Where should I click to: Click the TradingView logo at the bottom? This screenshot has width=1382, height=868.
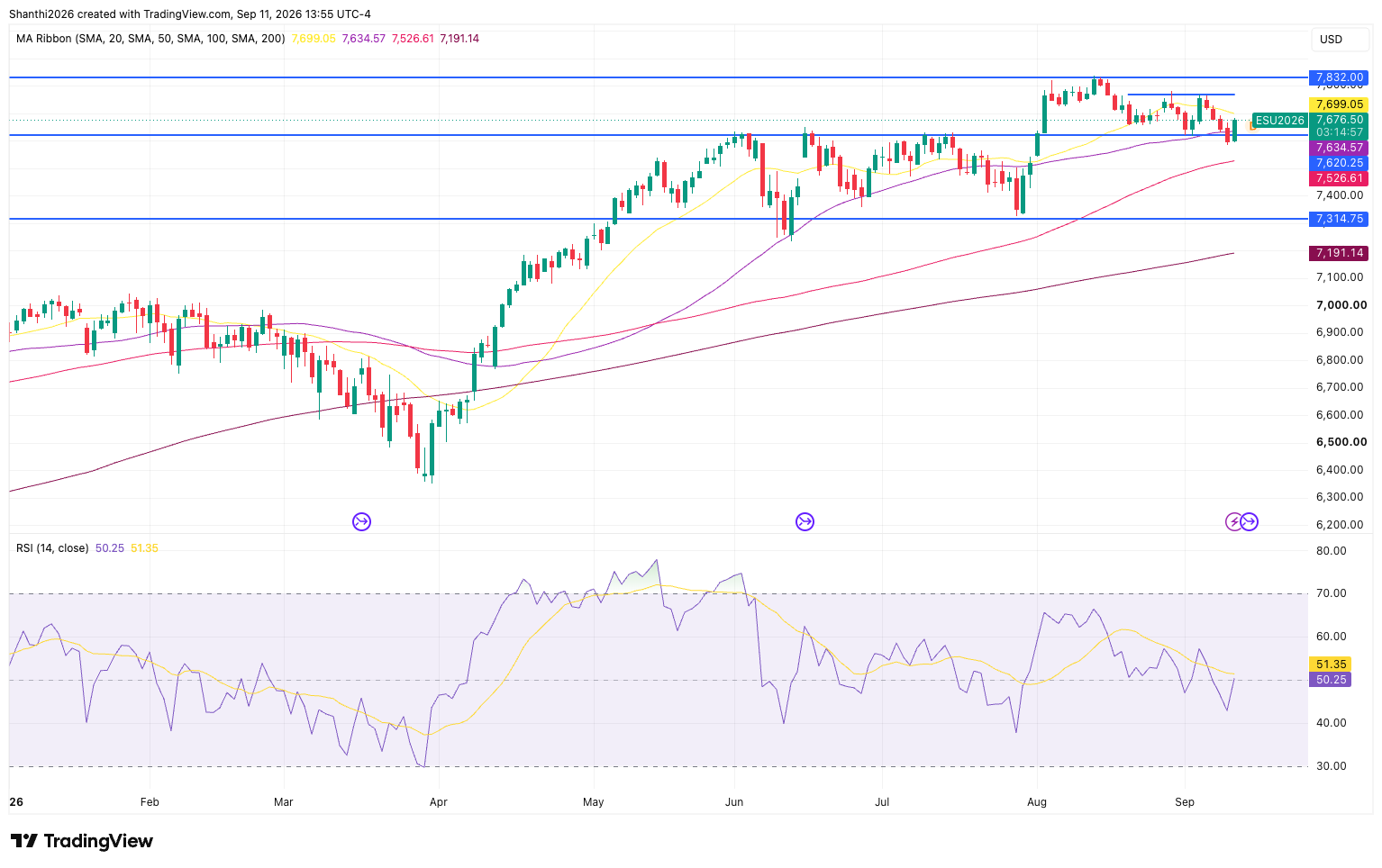coord(82,841)
